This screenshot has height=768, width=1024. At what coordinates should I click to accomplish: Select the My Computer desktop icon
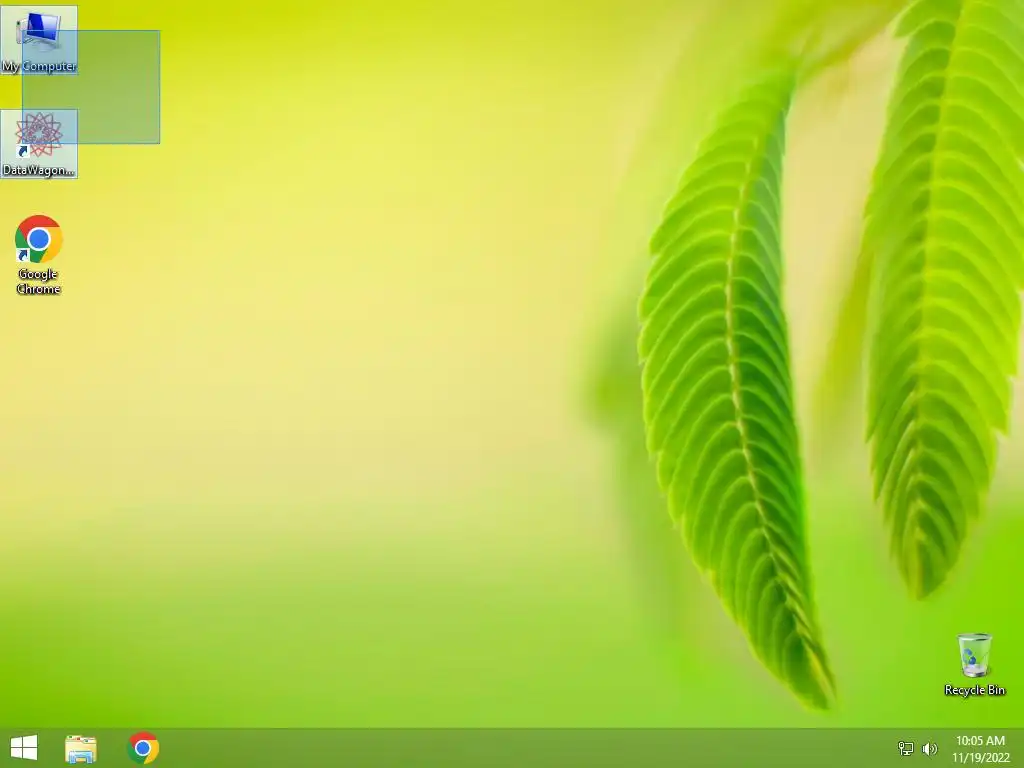(x=39, y=39)
